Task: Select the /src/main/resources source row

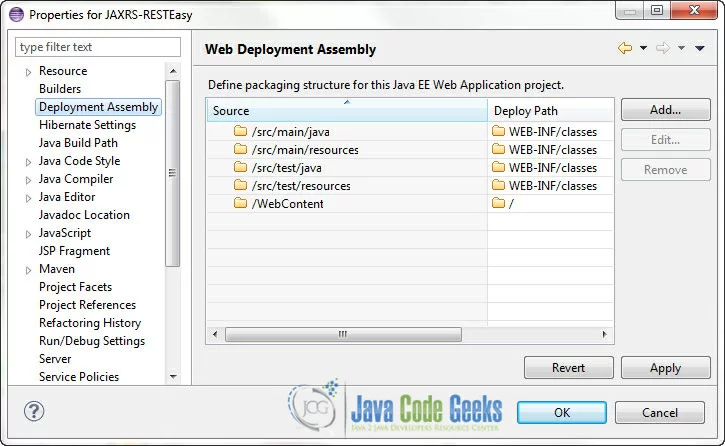Action: pos(347,150)
